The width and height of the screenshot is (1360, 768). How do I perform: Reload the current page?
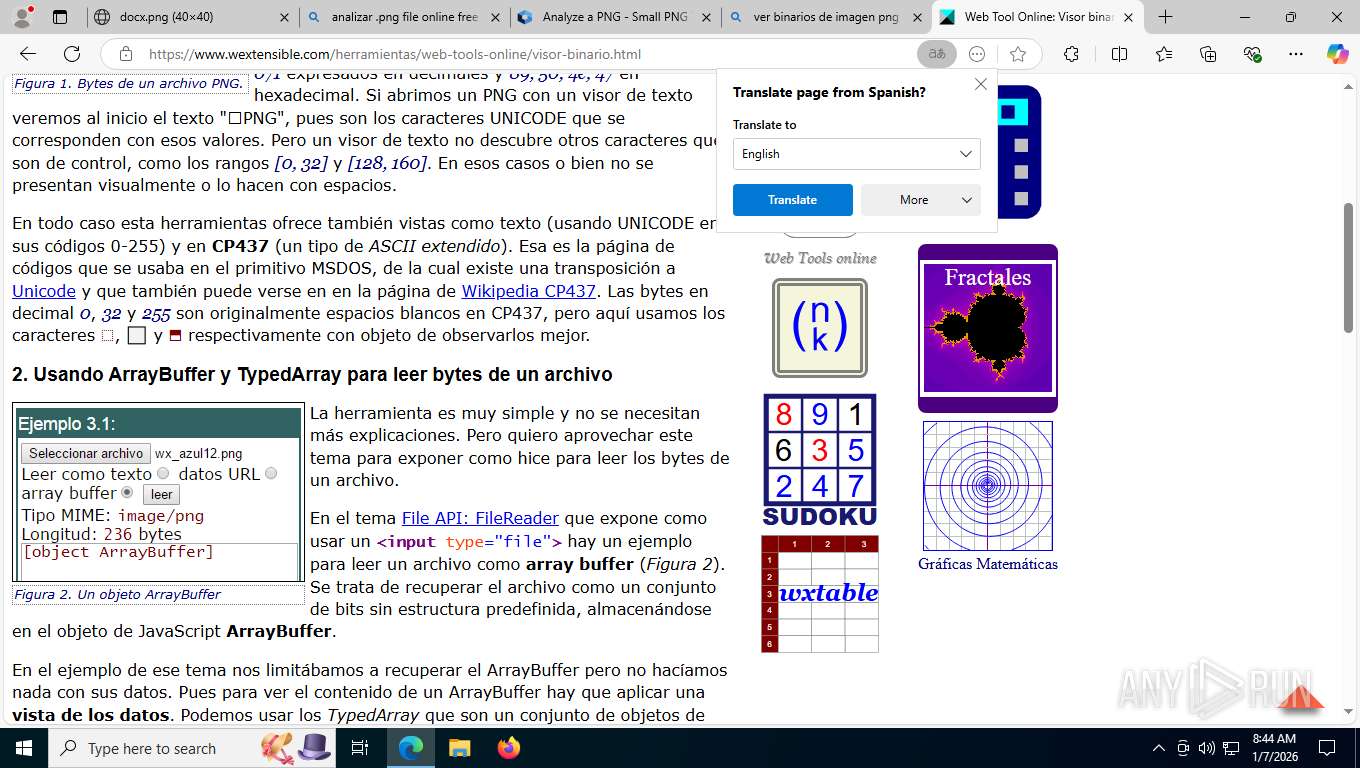coord(72,54)
